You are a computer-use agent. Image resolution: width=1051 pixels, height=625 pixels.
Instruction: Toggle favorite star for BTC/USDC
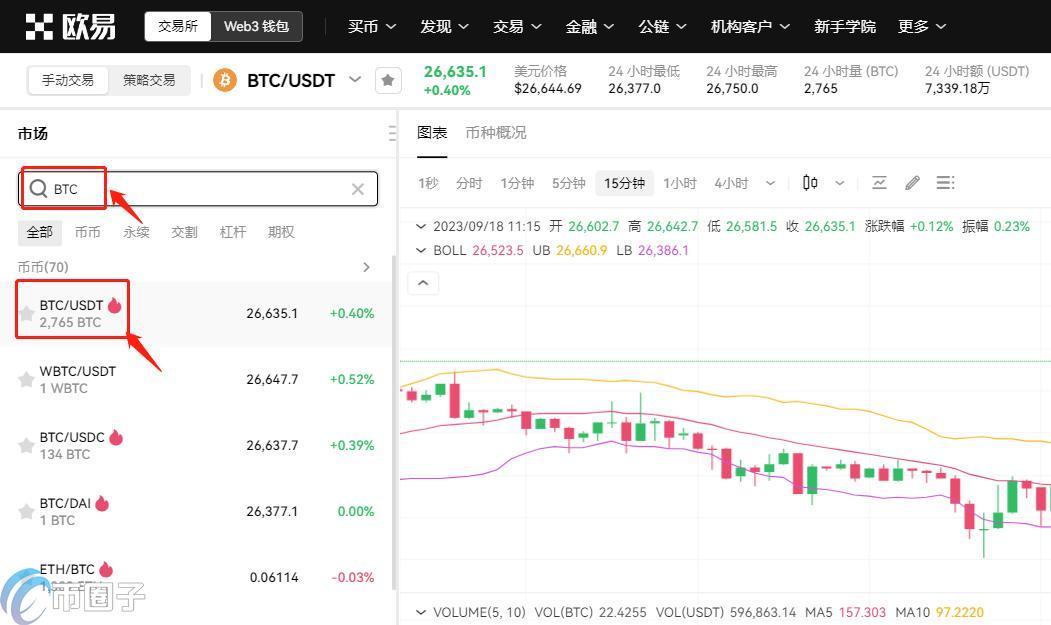pyautogui.click(x=26, y=445)
